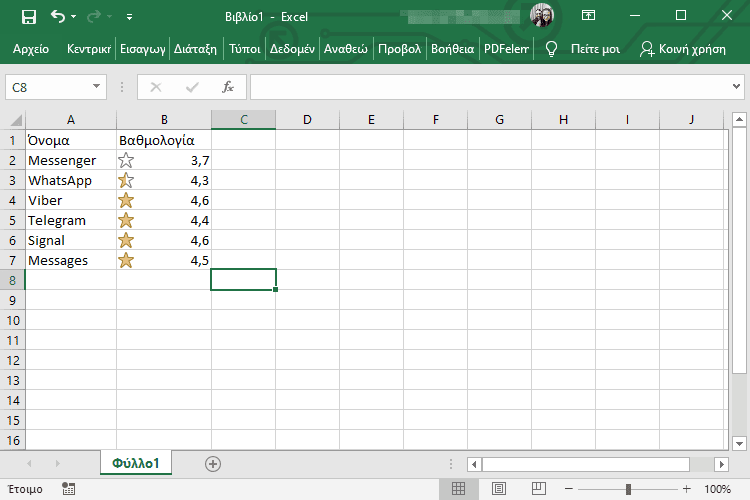
Task: Click the 4,4 rating cell
Action: coord(164,221)
